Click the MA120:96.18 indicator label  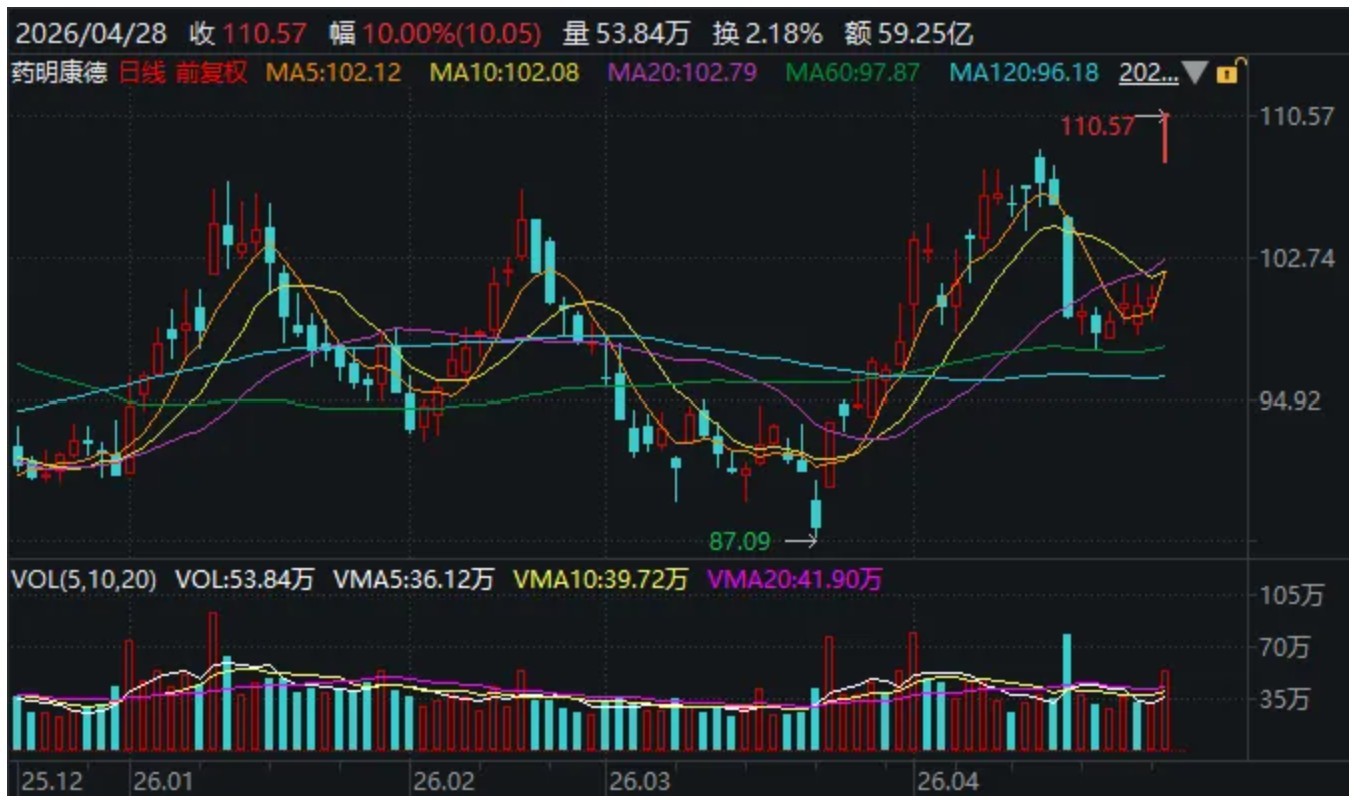pyautogui.click(x=1024, y=72)
